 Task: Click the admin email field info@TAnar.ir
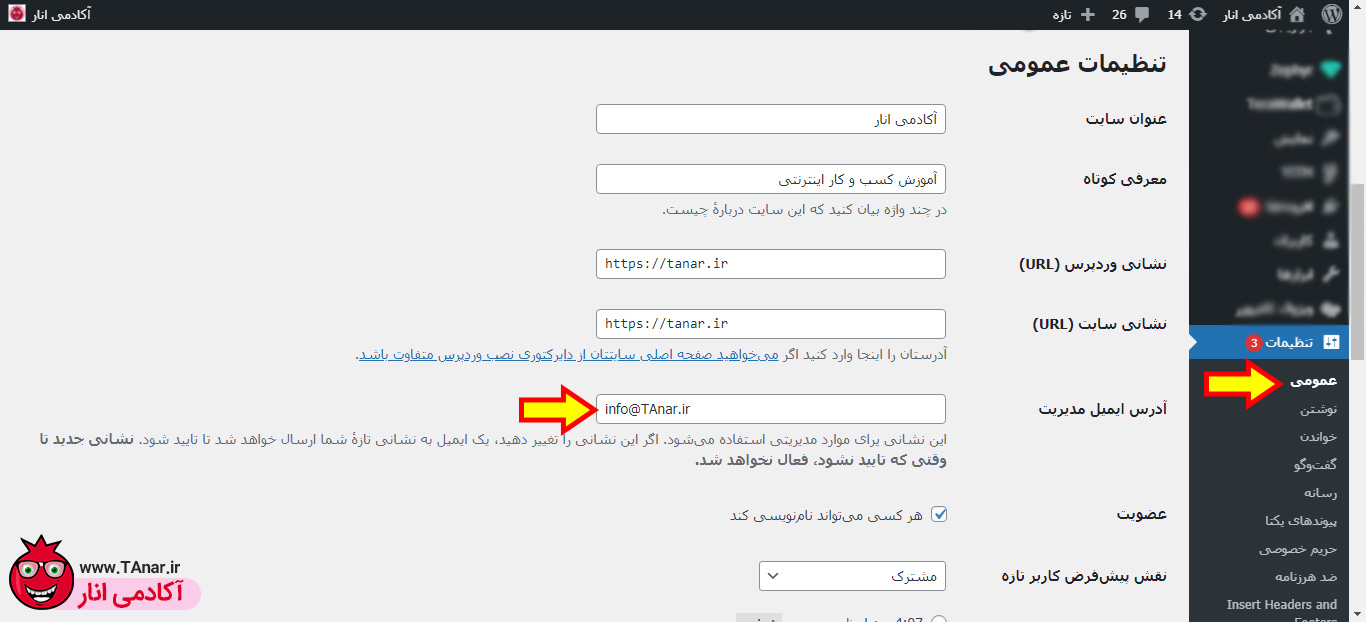click(x=770, y=408)
